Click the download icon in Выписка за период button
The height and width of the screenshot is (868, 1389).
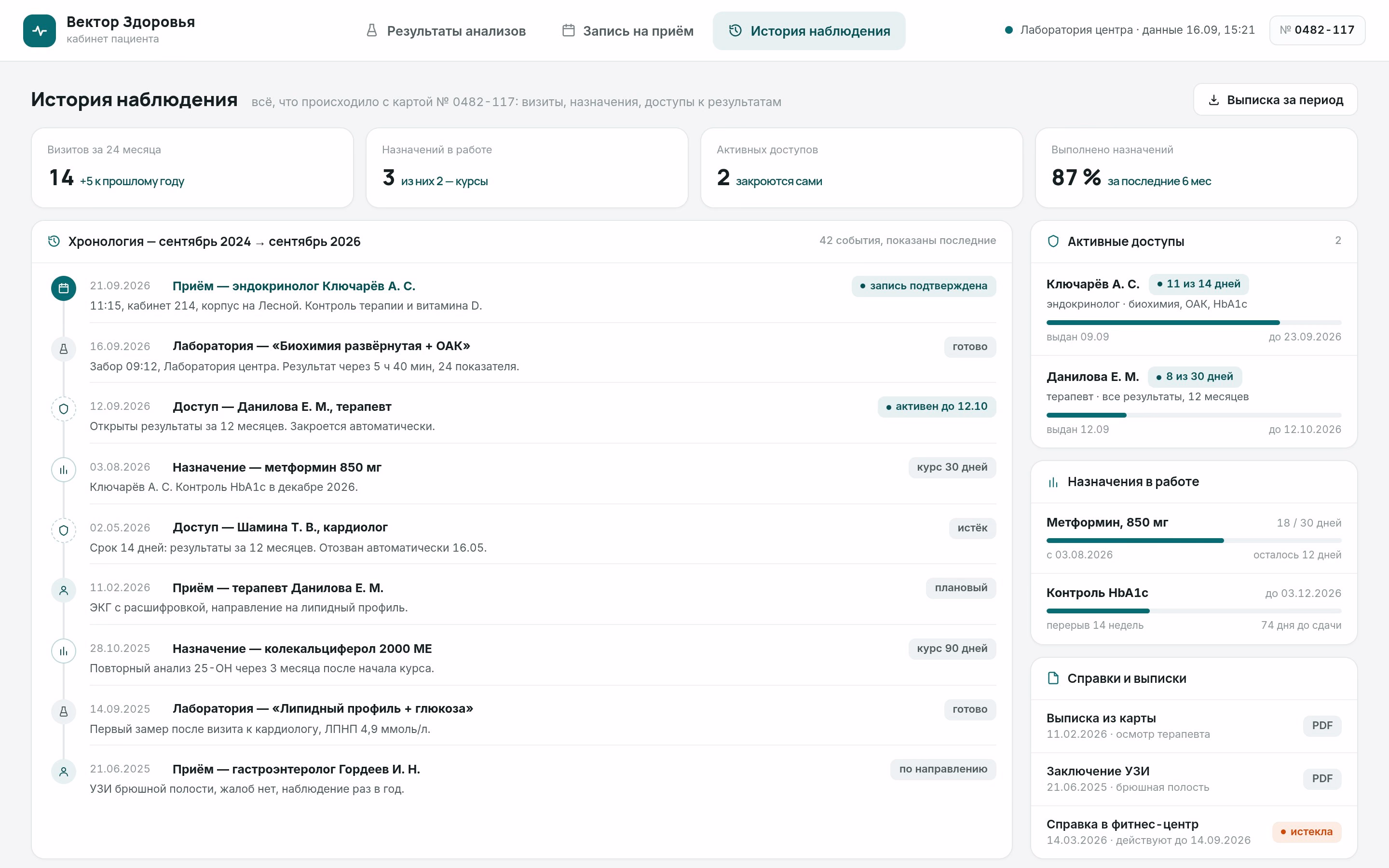tap(1214, 100)
